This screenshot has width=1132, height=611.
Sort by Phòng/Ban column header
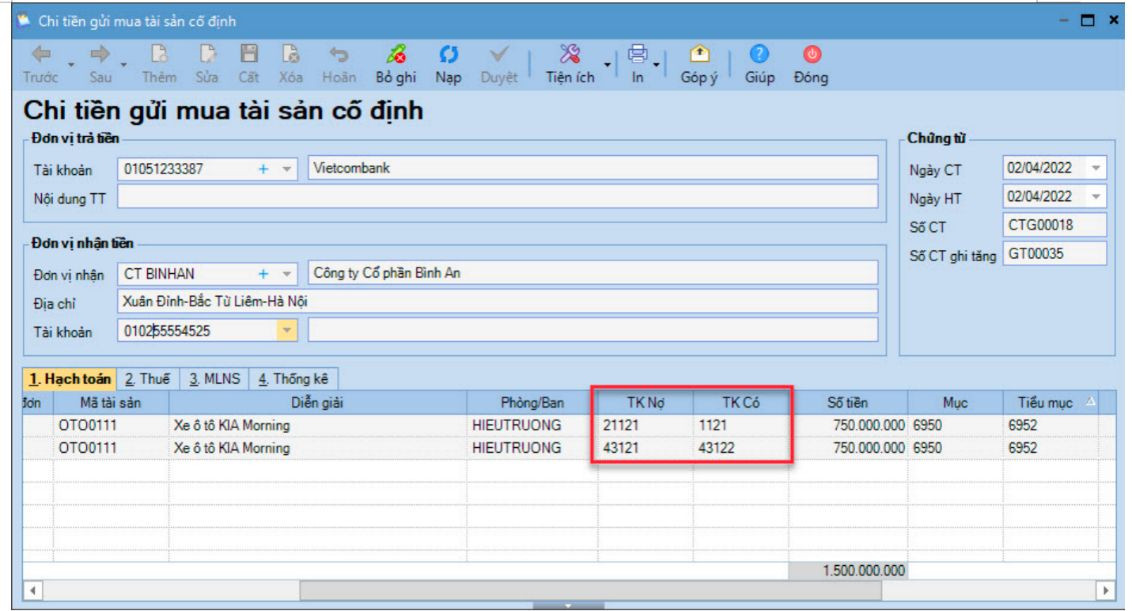point(533,403)
